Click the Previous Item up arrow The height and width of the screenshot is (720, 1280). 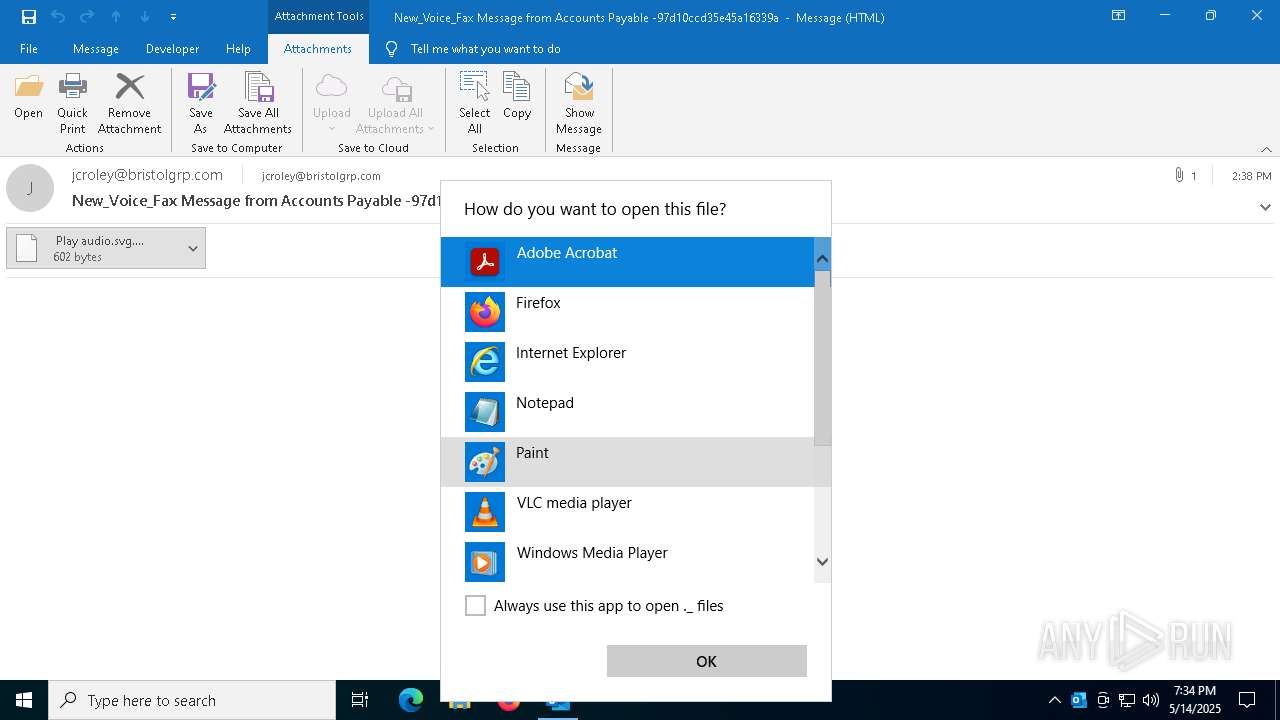pyautogui.click(x=116, y=17)
